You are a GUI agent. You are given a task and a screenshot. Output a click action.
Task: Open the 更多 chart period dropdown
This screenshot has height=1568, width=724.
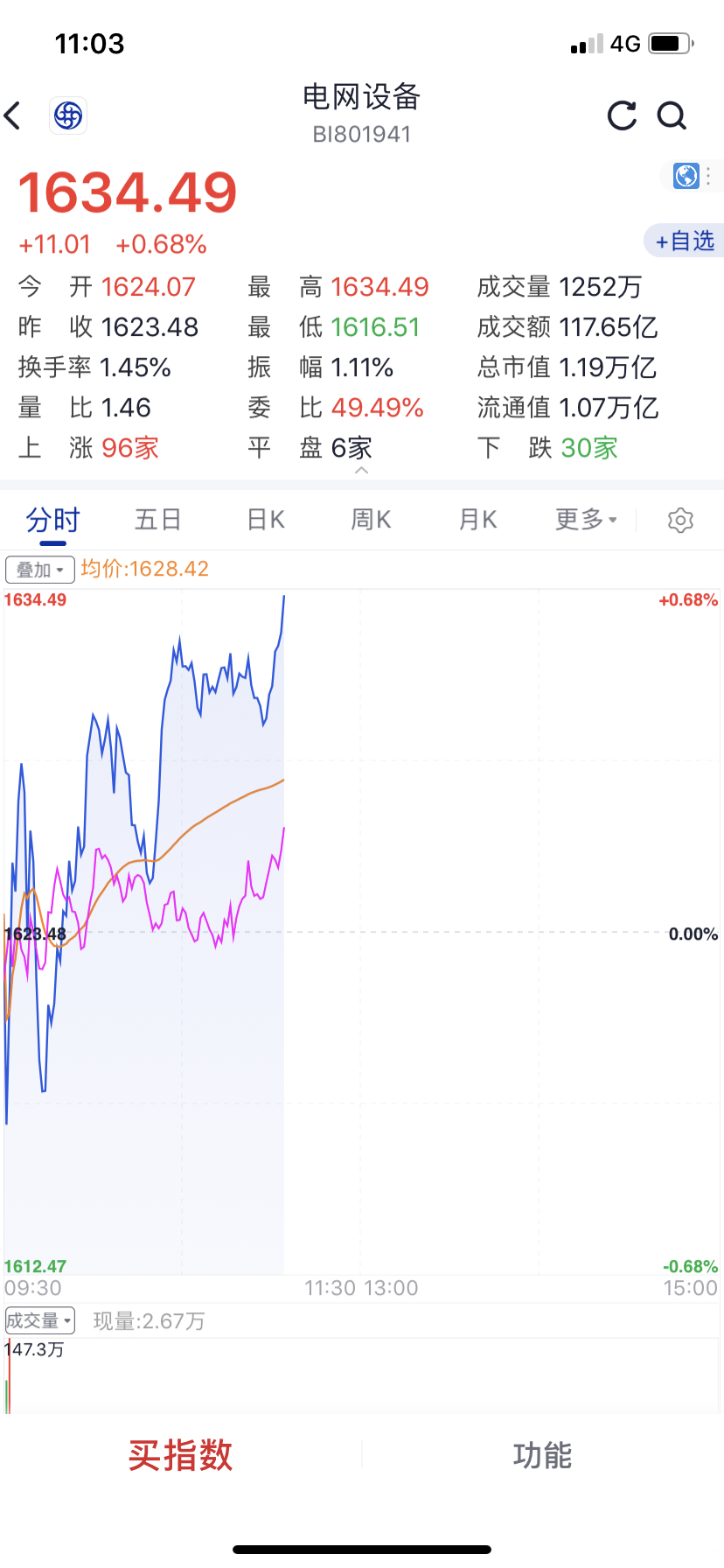coord(587,520)
